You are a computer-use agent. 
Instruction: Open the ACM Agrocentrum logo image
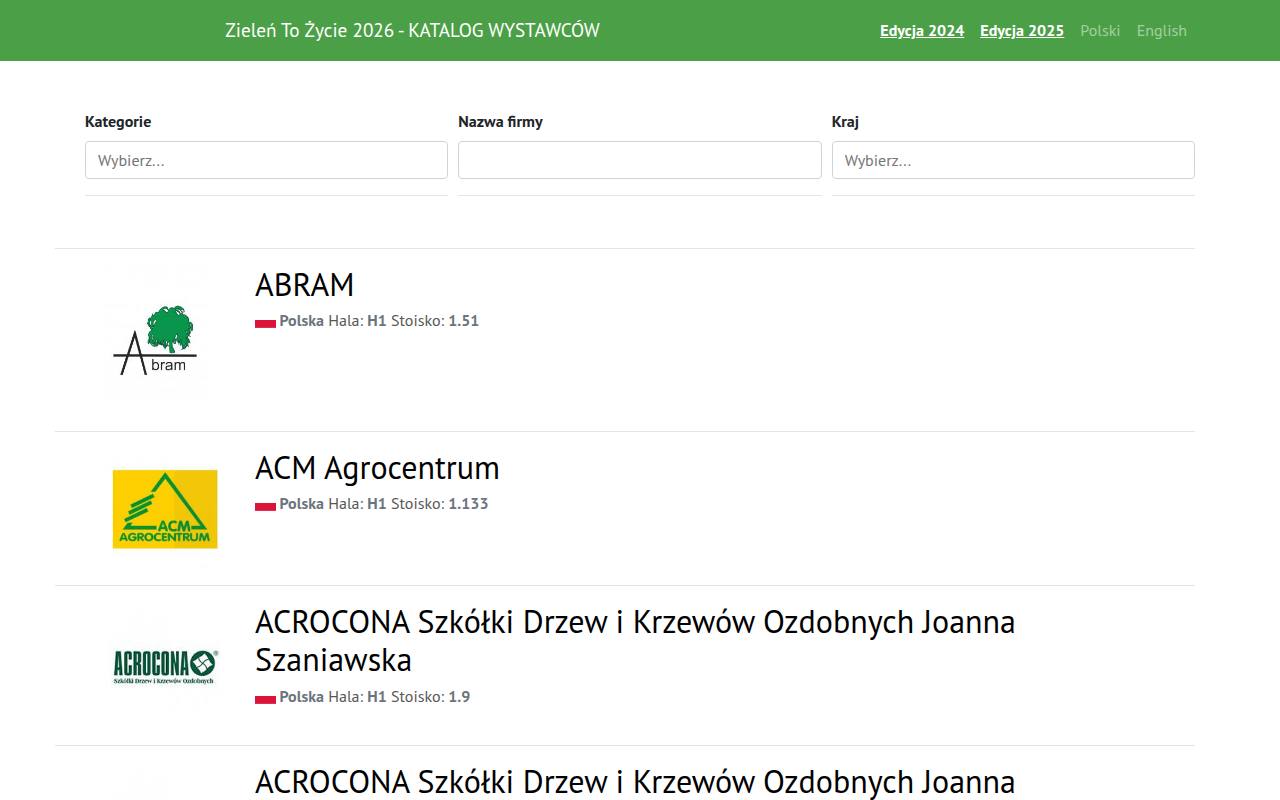point(165,509)
